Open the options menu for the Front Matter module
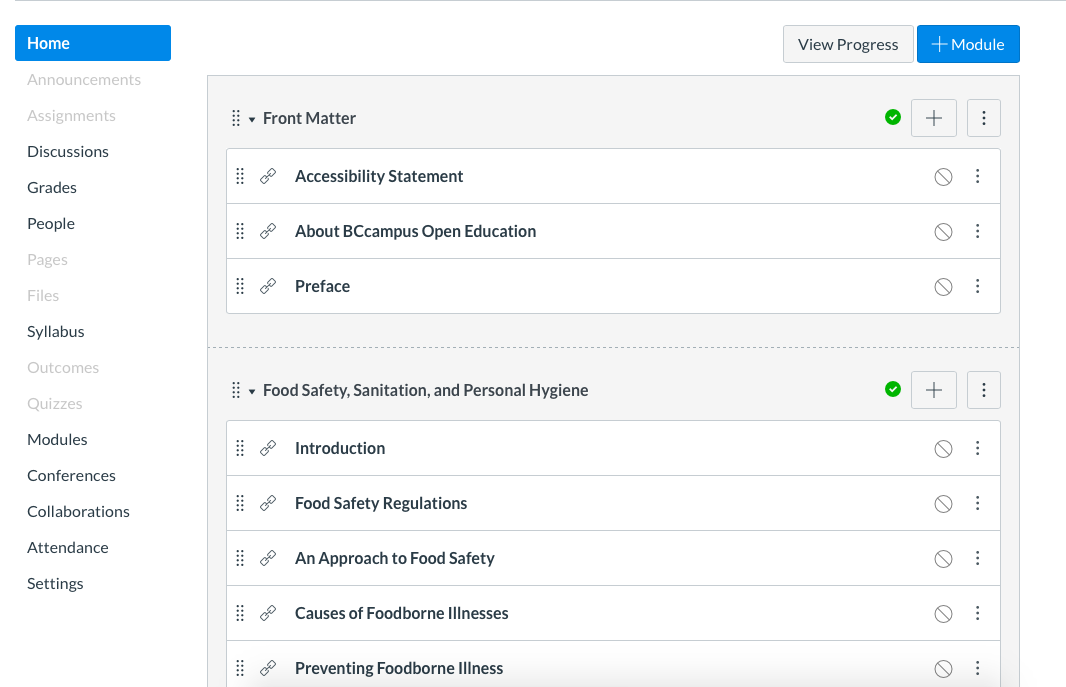 tap(983, 117)
